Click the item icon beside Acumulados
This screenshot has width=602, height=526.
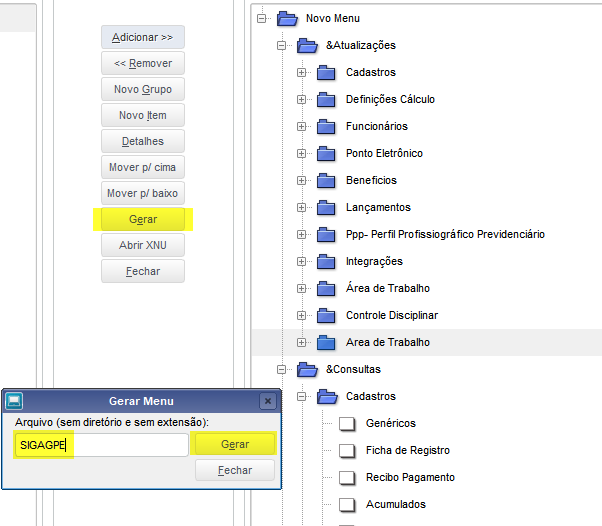click(x=347, y=505)
